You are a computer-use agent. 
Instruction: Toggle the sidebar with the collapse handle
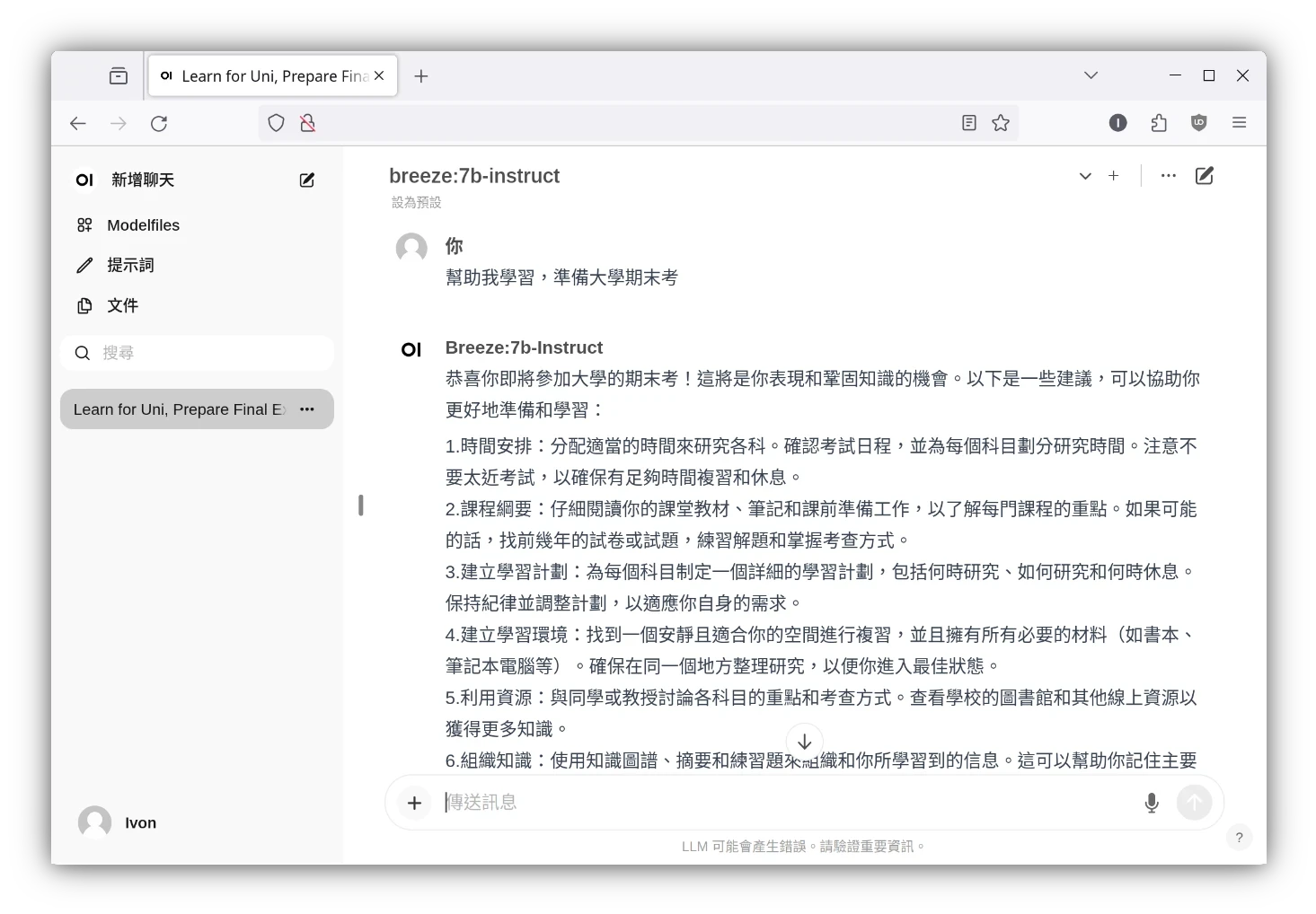(361, 505)
